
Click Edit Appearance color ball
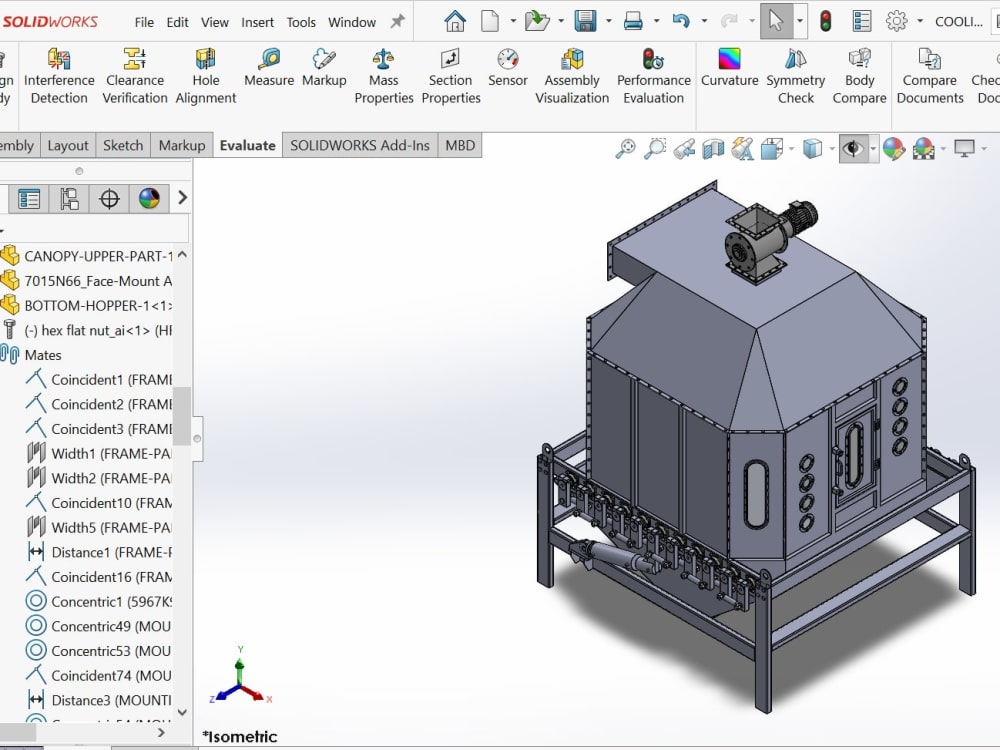893,149
